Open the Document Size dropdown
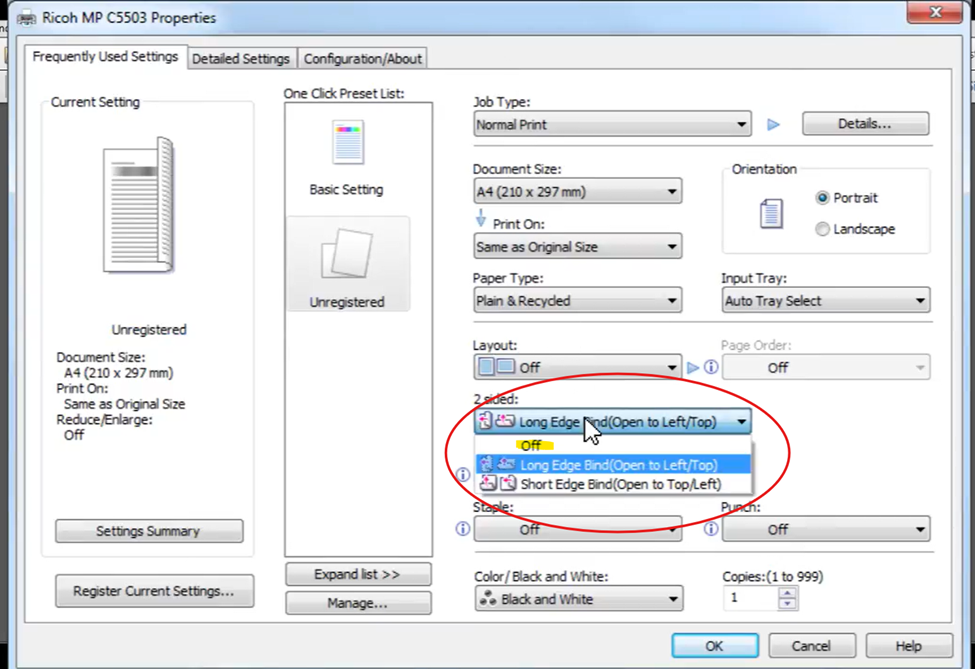The image size is (975, 669). [577, 191]
